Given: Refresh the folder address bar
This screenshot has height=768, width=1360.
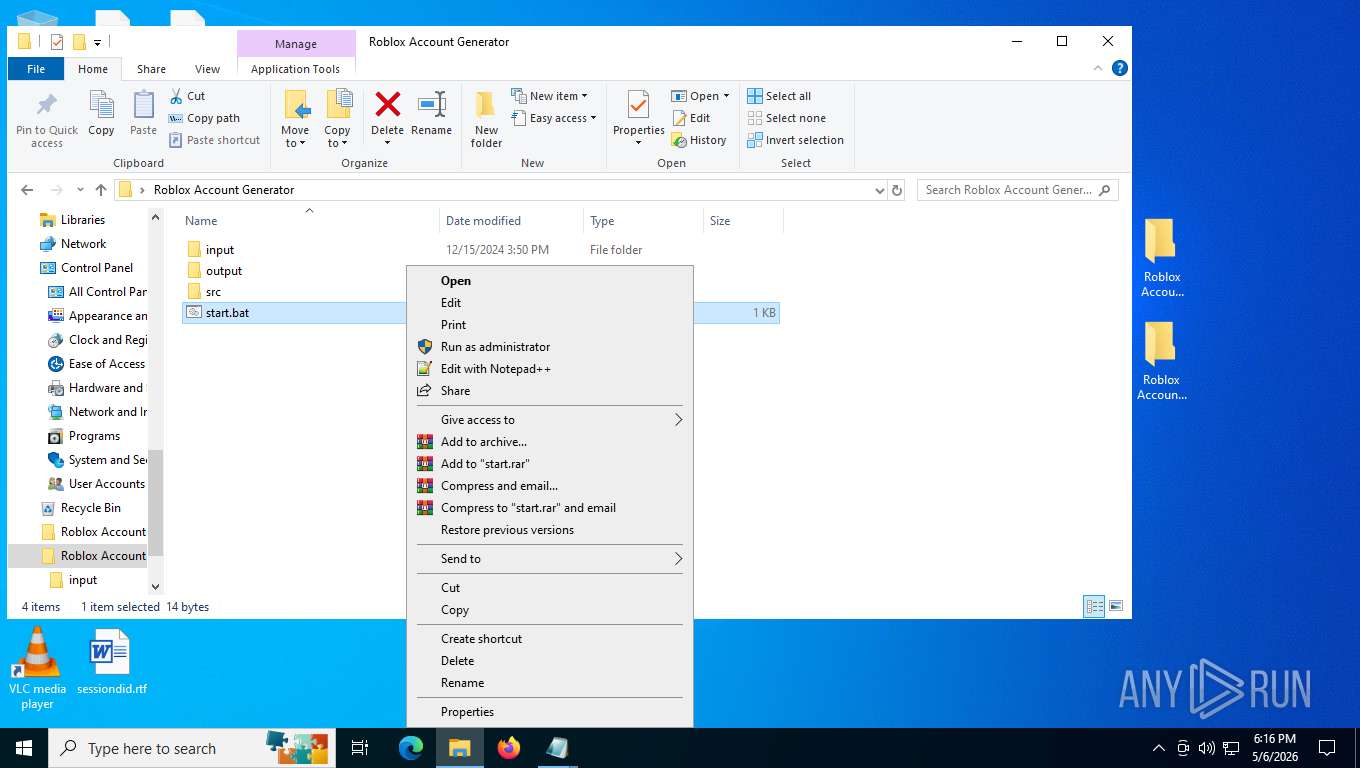Looking at the screenshot, I should tap(897, 190).
